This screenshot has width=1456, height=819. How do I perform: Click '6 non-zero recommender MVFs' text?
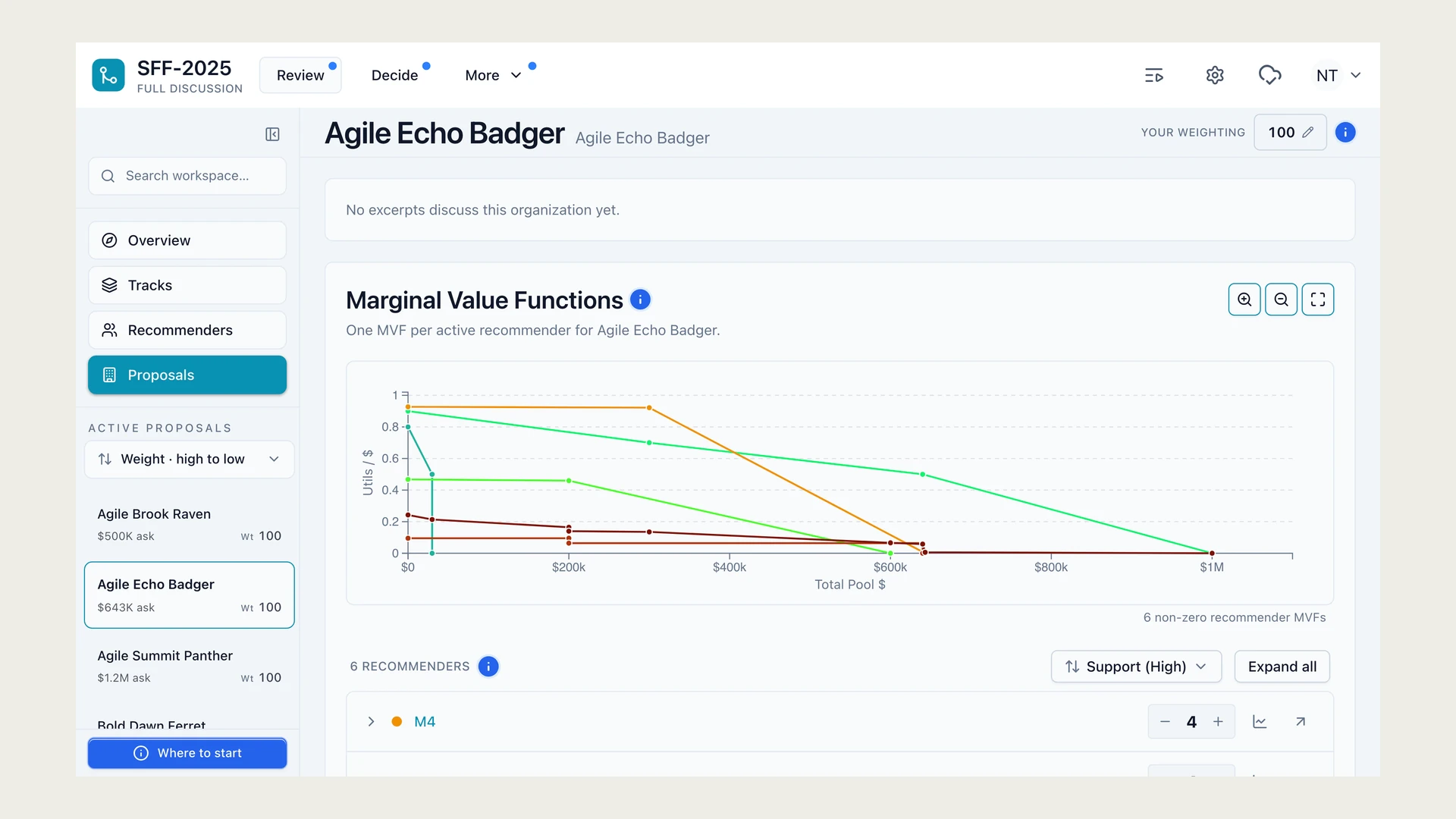[1235, 617]
